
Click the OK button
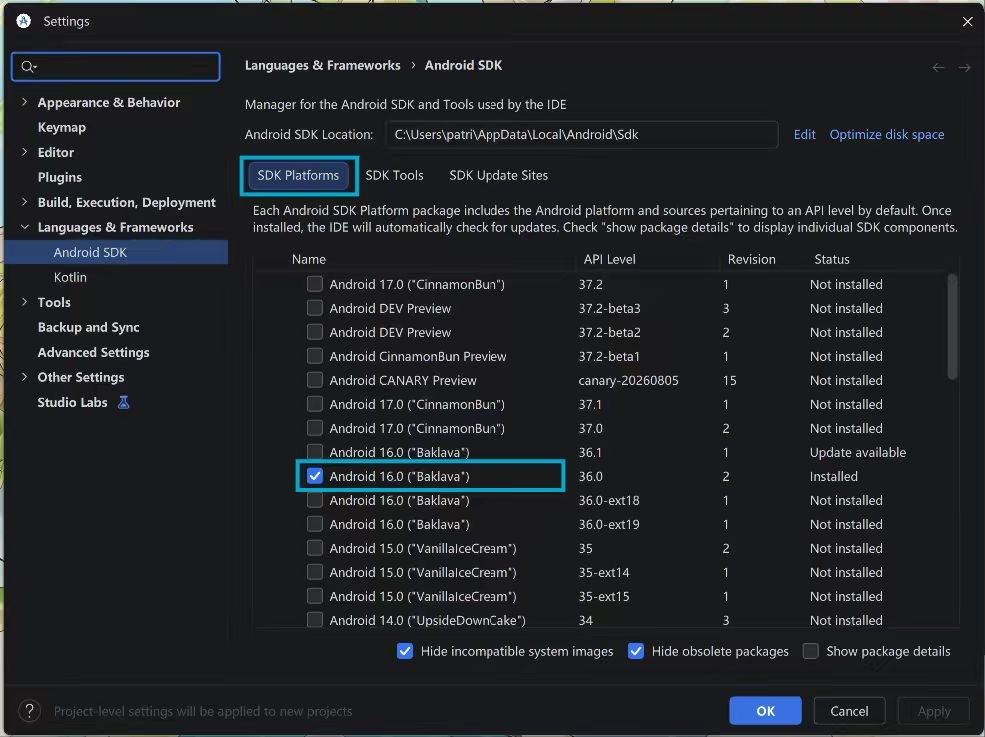click(765, 711)
